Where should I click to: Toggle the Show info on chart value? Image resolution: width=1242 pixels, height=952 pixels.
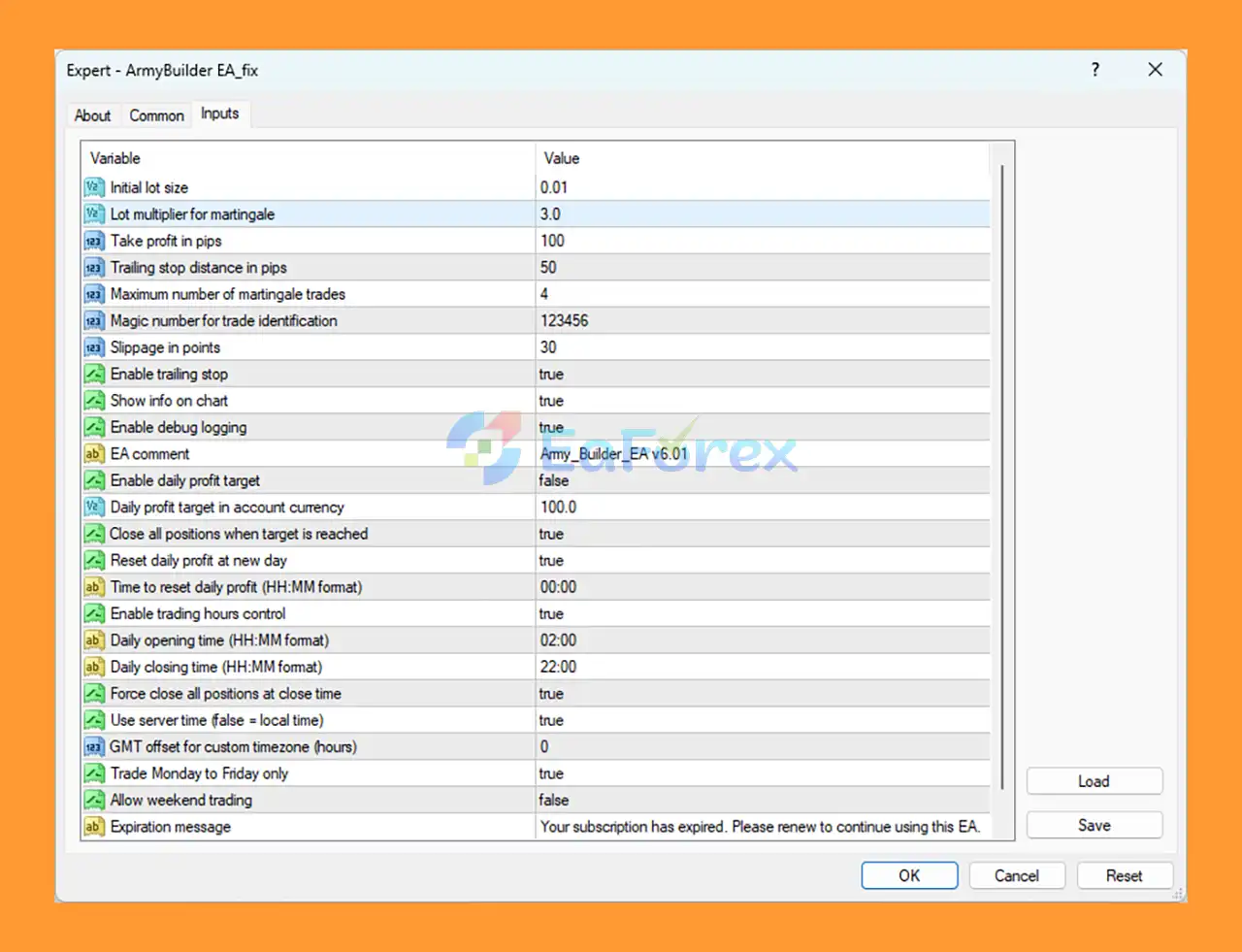(551, 401)
